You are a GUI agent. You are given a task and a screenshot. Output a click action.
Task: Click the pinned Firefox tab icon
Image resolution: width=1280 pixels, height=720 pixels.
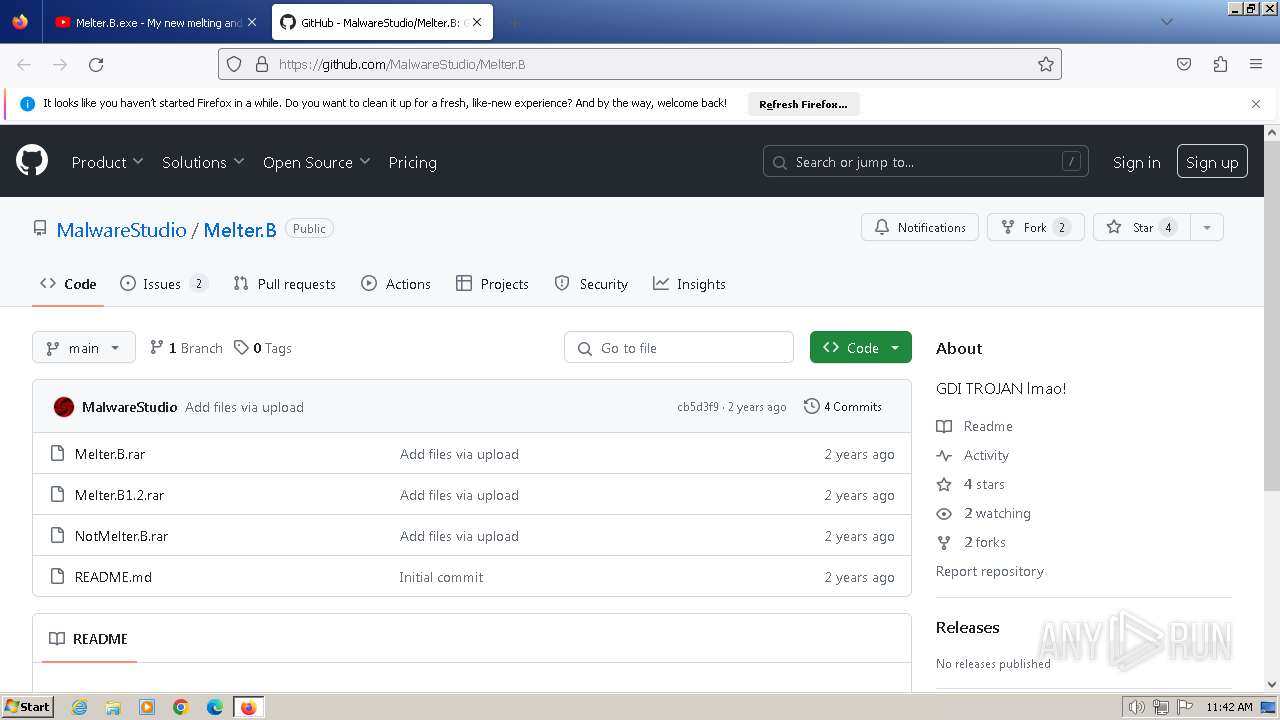click(x=20, y=22)
